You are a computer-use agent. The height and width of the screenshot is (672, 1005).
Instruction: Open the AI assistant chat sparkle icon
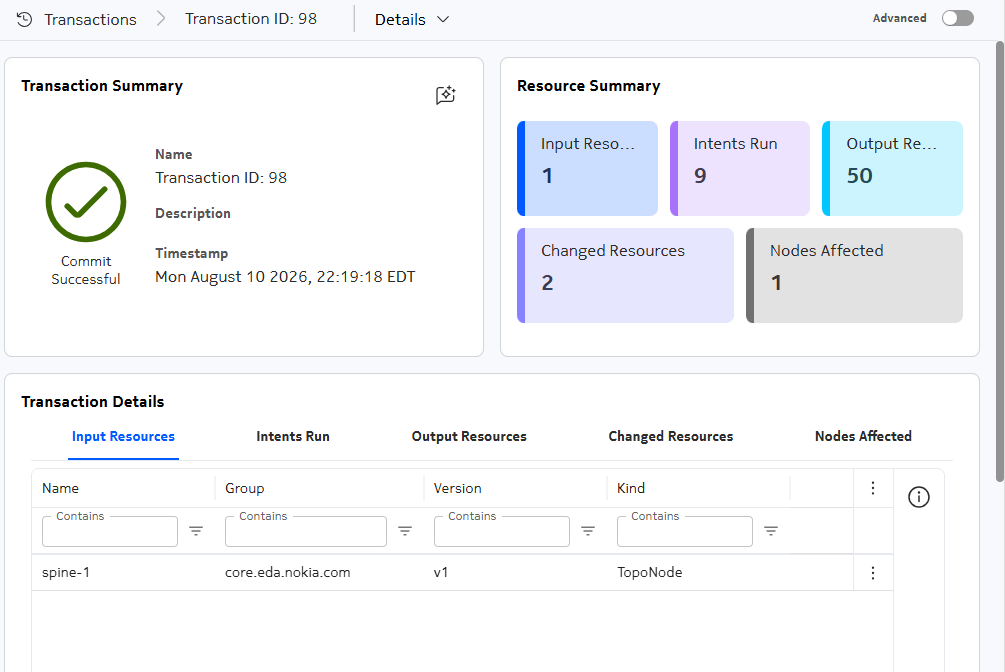(x=445, y=95)
